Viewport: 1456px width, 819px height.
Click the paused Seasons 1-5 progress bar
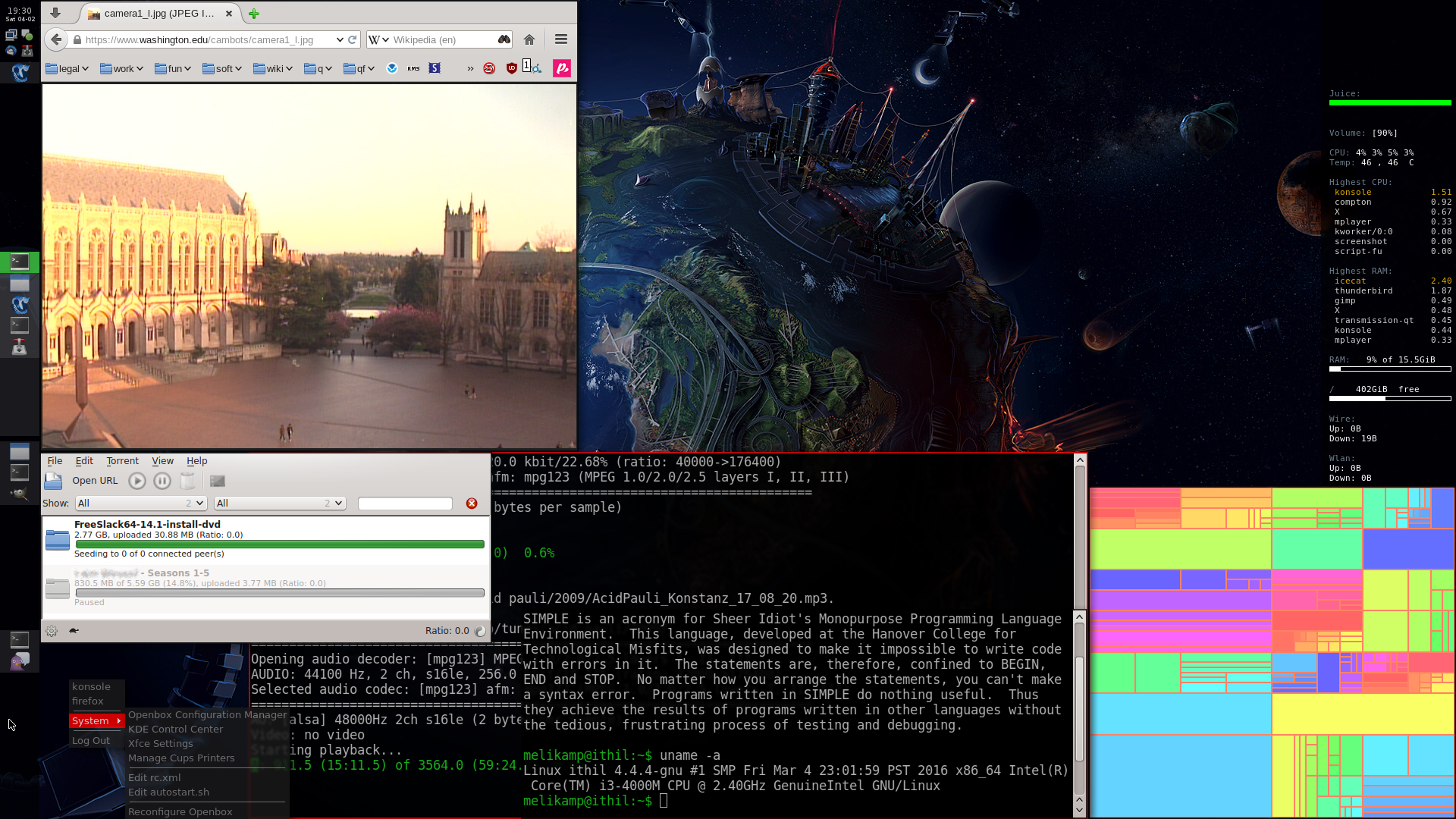click(280, 593)
